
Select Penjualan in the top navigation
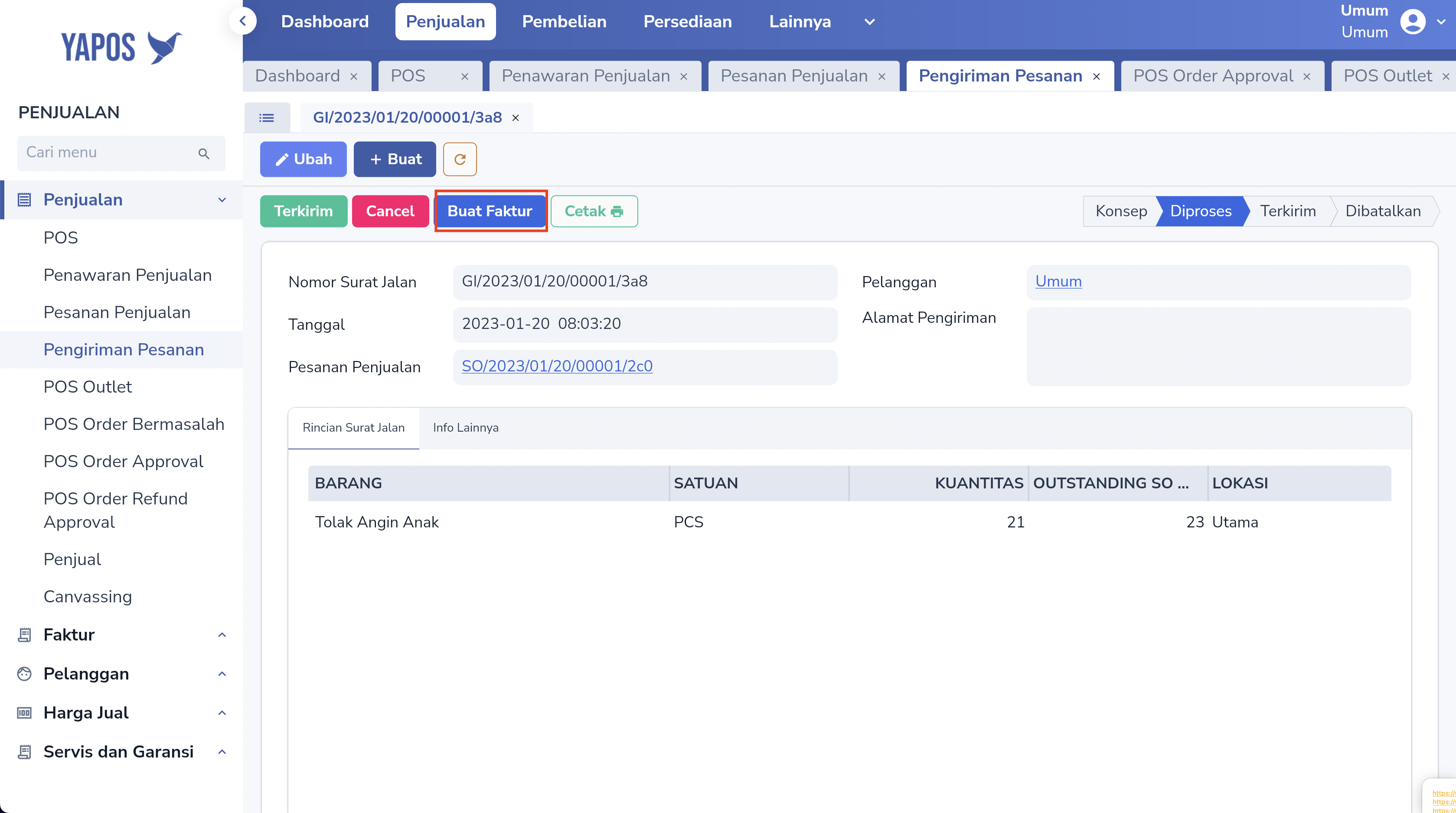point(445,22)
